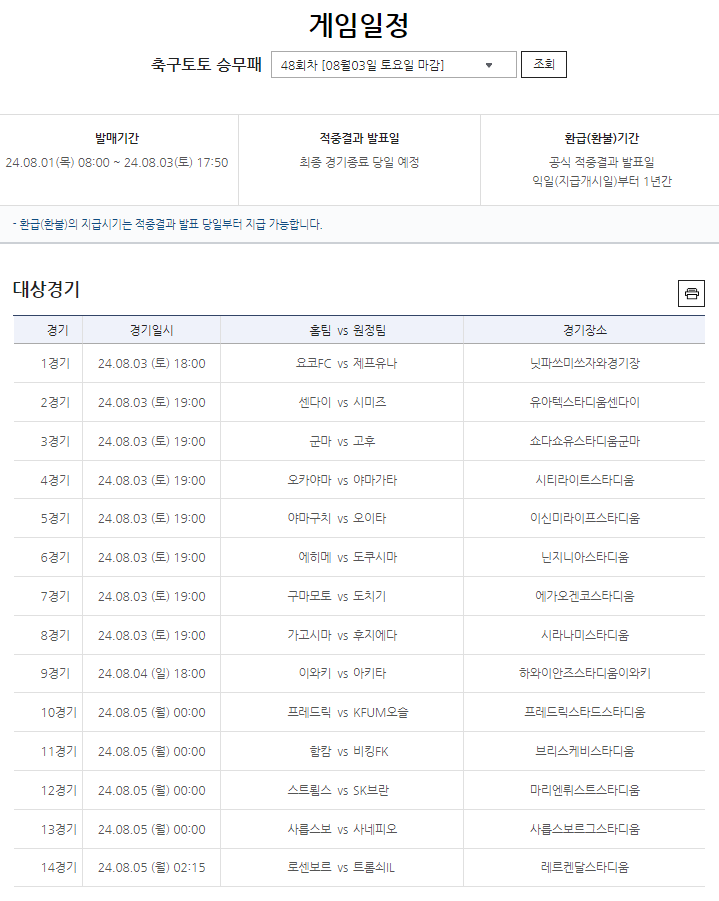Viewport: 719px width, 901px height.
Task: Click 최종 경기종료 당일 예정 text
Action: [359, 163]
